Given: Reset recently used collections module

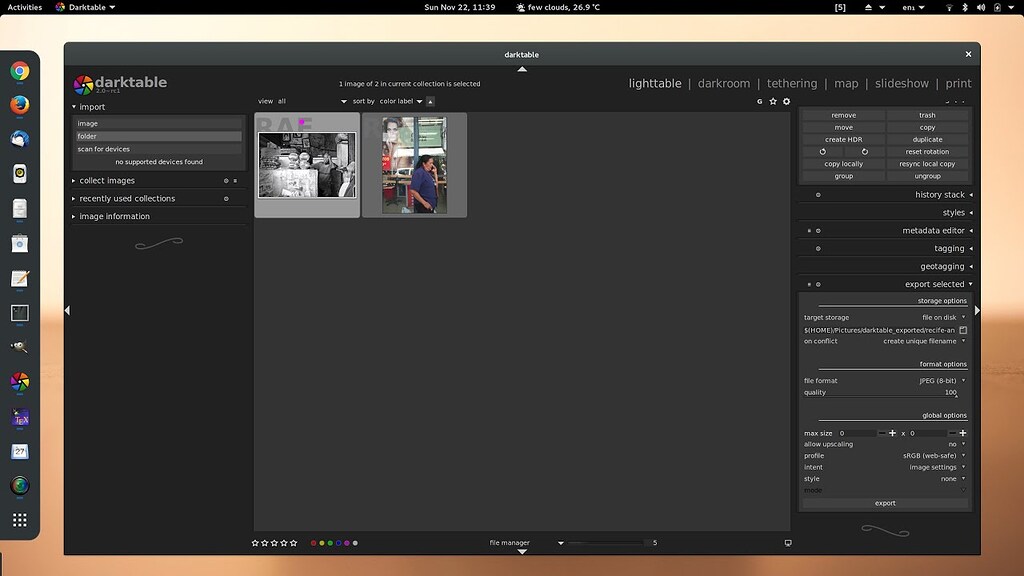Looking at the screenshot, I should 226,199.
